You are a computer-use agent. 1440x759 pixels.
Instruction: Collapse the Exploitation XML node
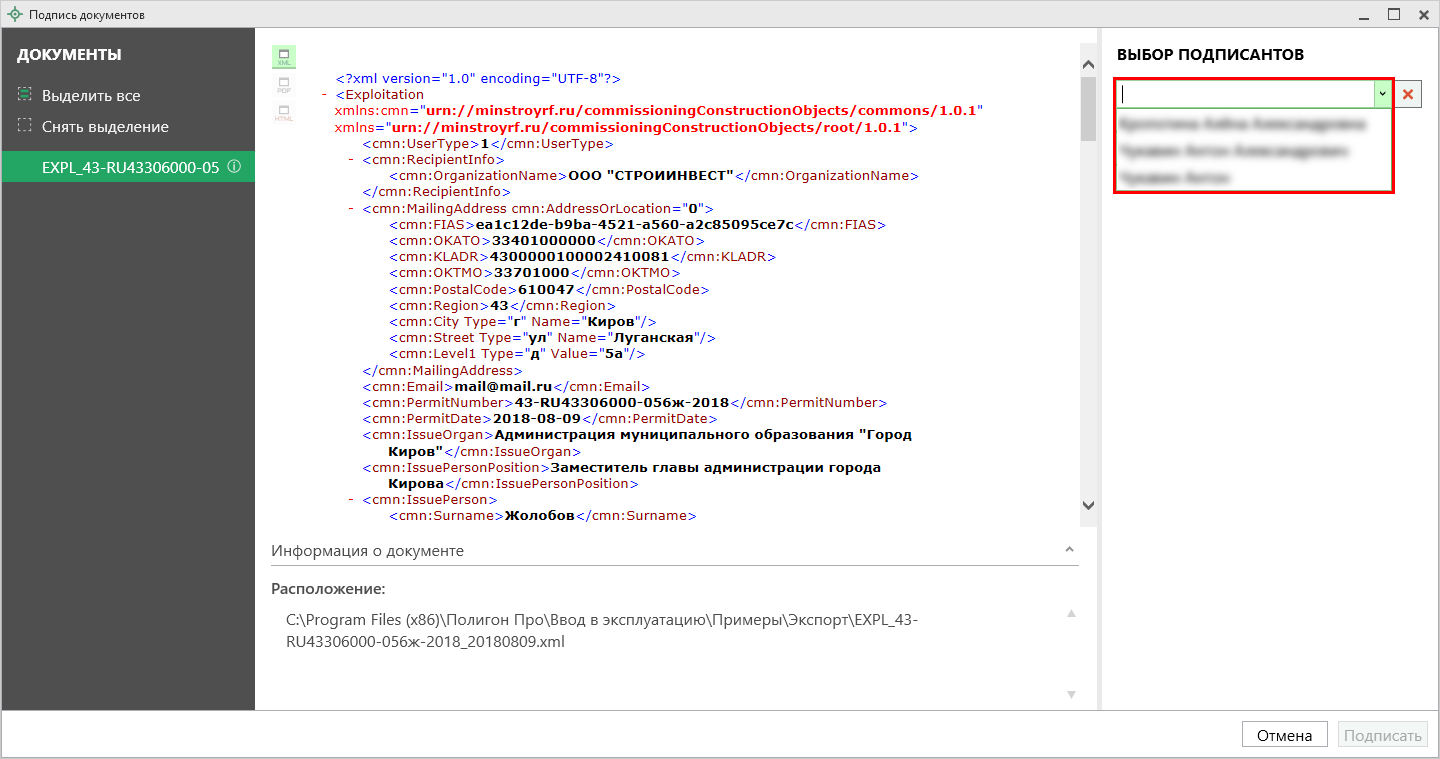click(325, 95)
